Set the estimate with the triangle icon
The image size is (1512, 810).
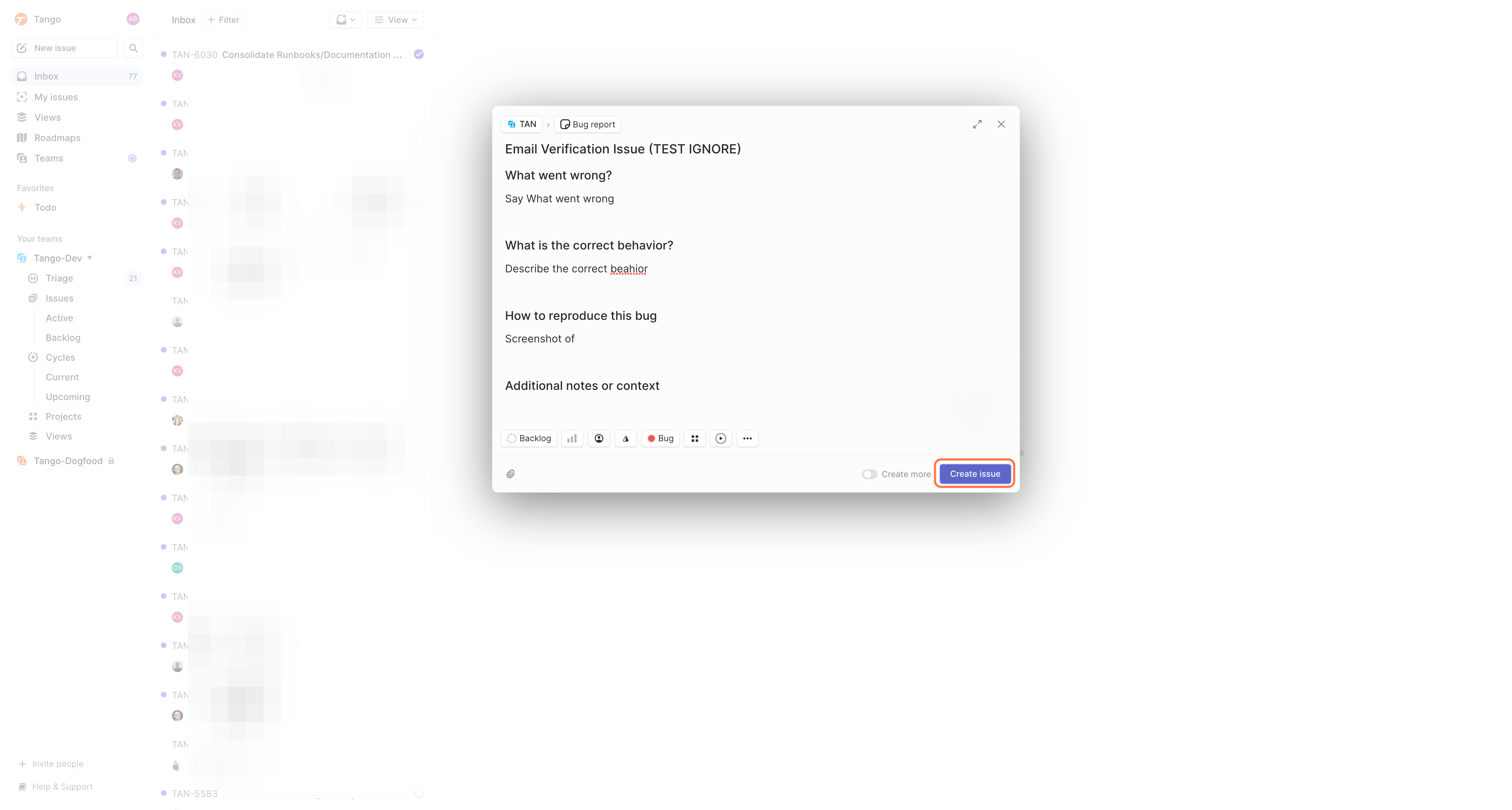coord(626,438)
